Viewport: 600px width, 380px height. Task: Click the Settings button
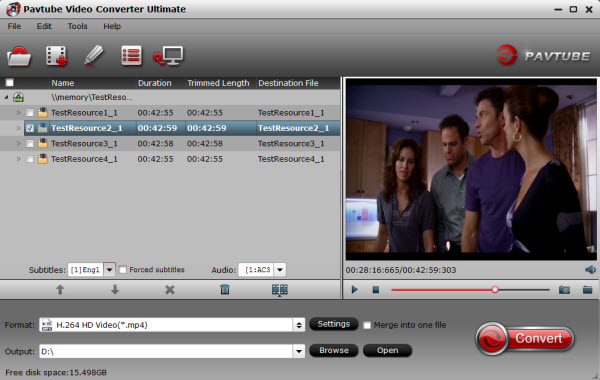point(334,324)
